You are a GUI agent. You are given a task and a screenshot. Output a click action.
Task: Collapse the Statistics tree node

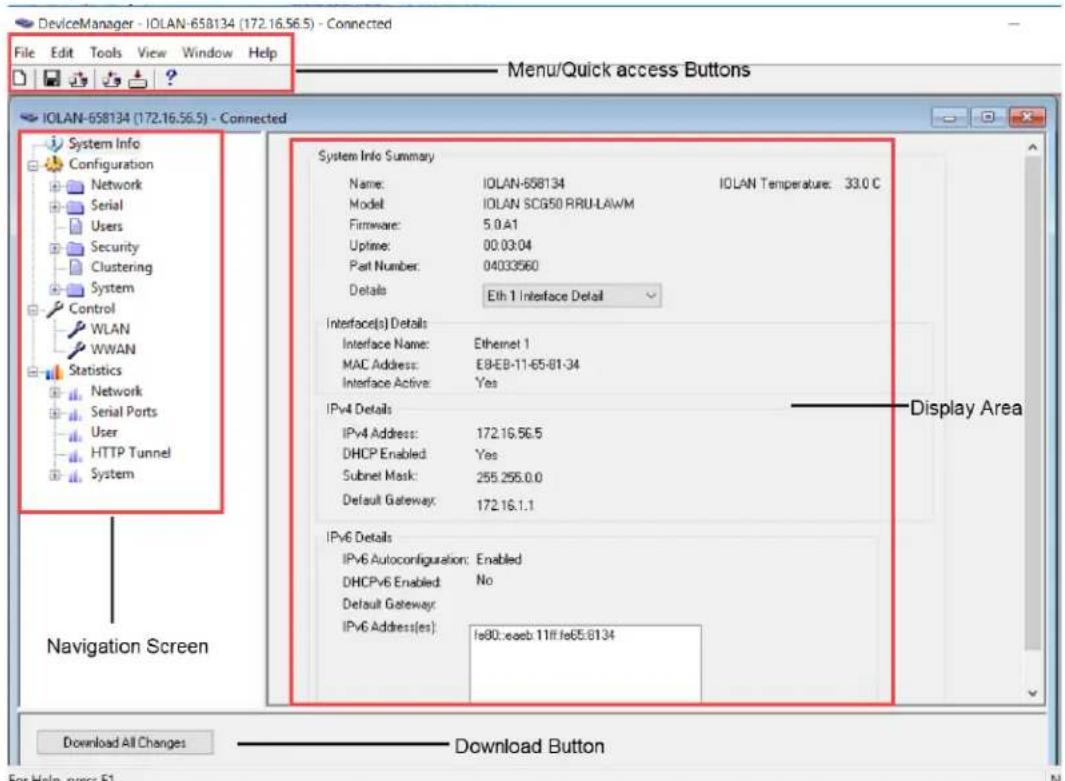point(33,371)
